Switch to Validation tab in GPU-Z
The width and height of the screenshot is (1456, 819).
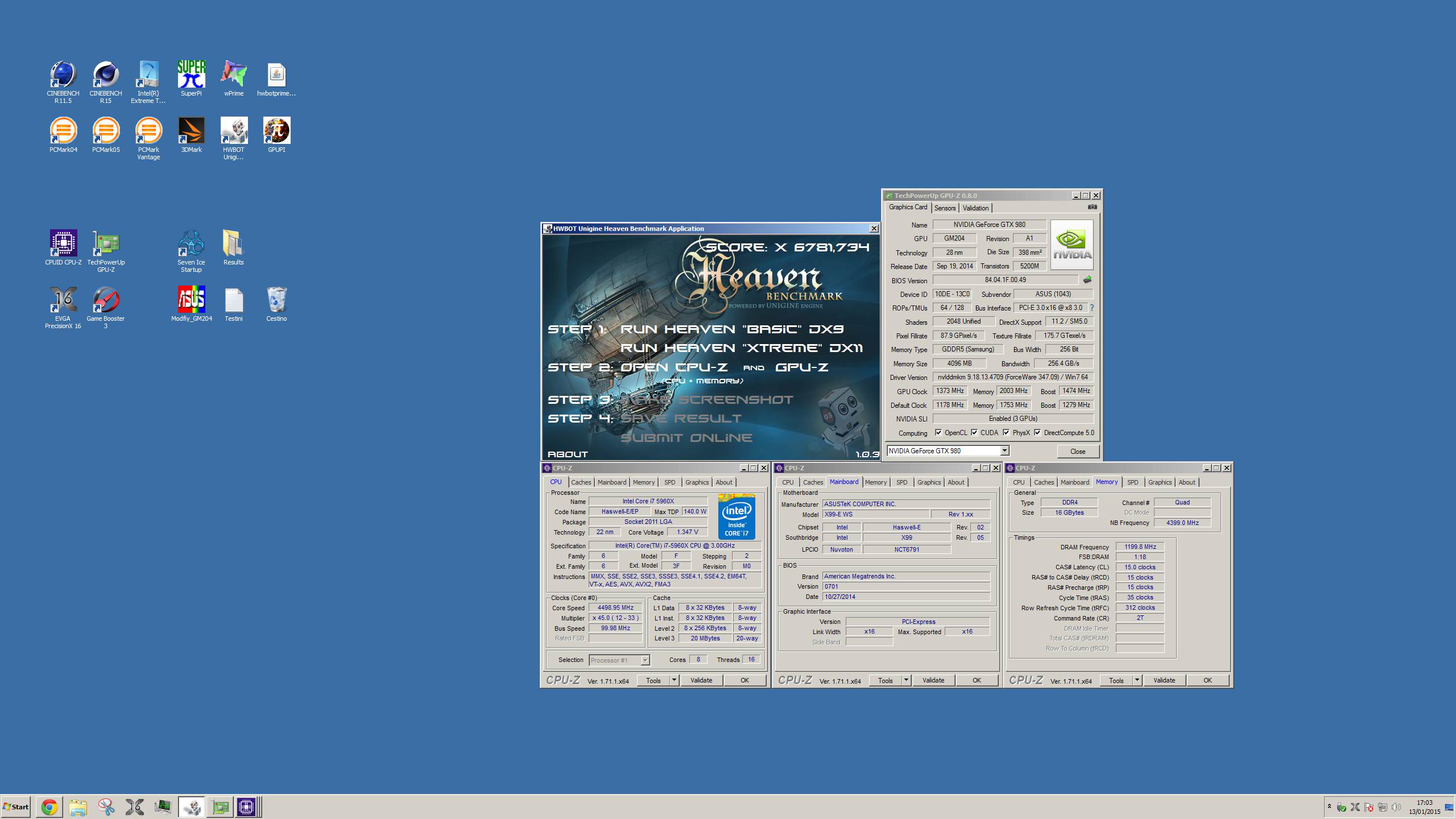[975, 208]
